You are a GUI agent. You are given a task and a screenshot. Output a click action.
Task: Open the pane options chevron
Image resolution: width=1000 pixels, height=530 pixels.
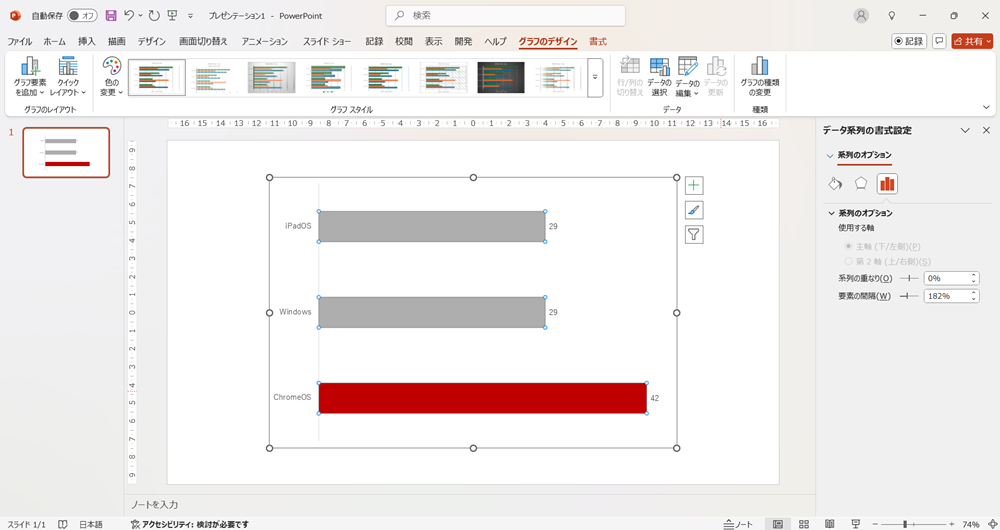[x=965, y=130]
